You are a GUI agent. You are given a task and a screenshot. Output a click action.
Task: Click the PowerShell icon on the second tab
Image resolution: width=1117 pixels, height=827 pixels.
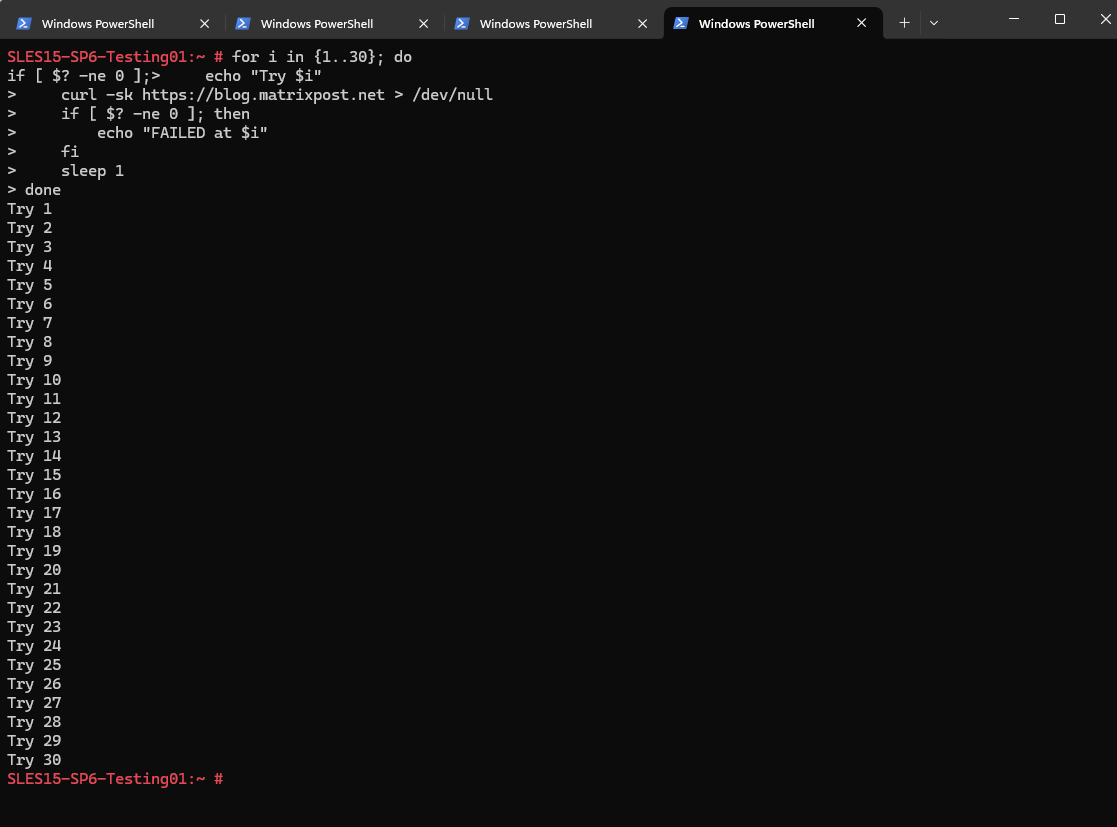pyautogui.click(x=243, y=23)
